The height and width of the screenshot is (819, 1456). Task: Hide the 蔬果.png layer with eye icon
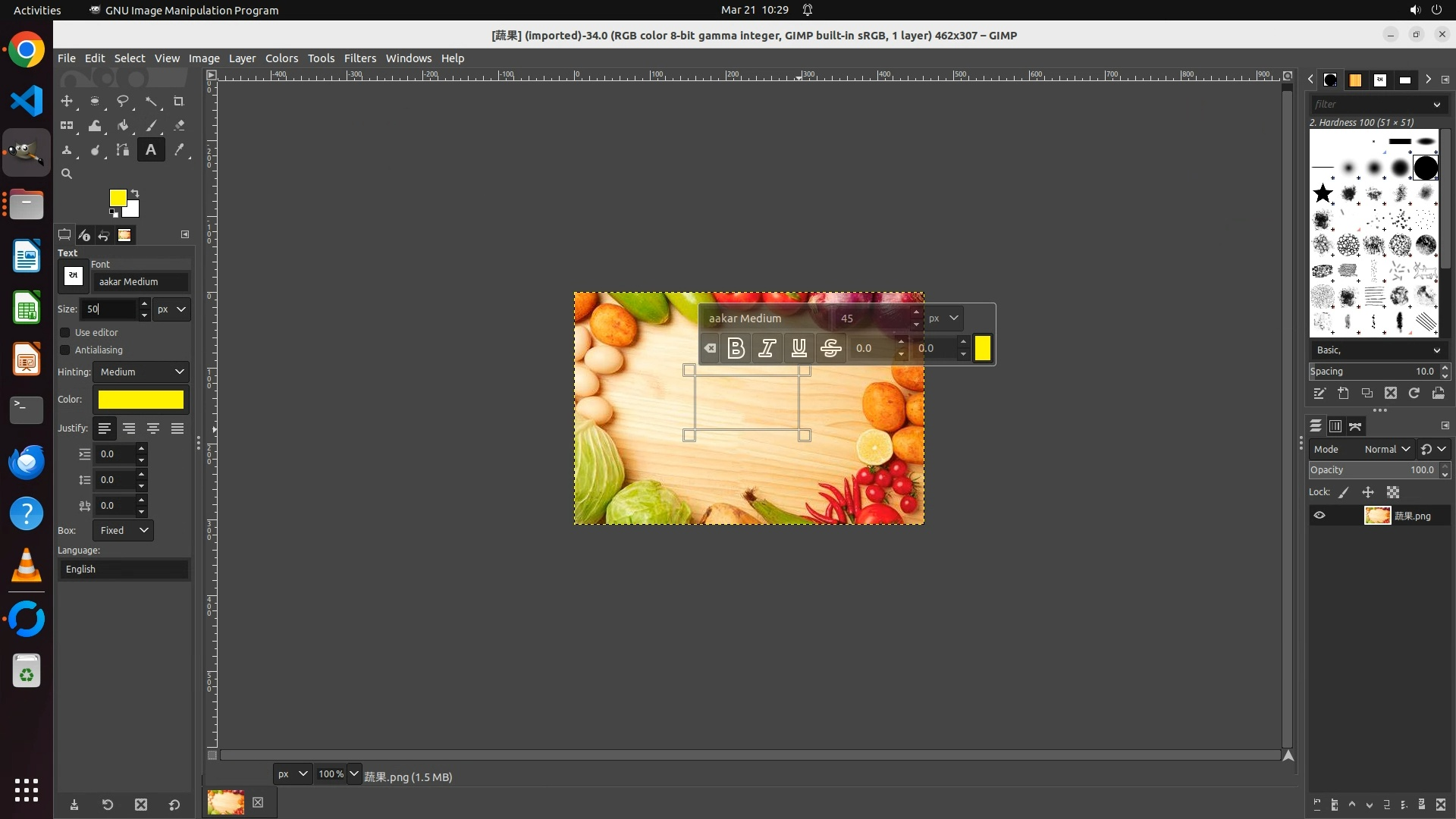[x=1319, y=516]
